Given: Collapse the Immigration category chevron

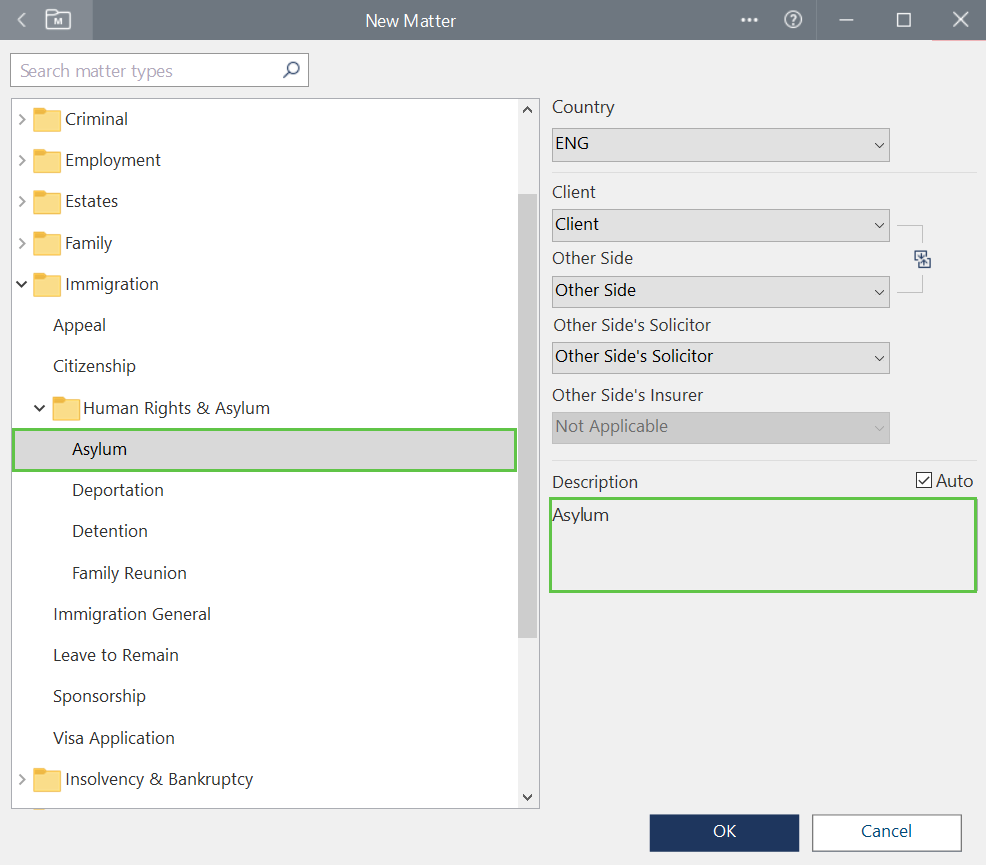Looking at the screenshot, I should coord(22,285).
